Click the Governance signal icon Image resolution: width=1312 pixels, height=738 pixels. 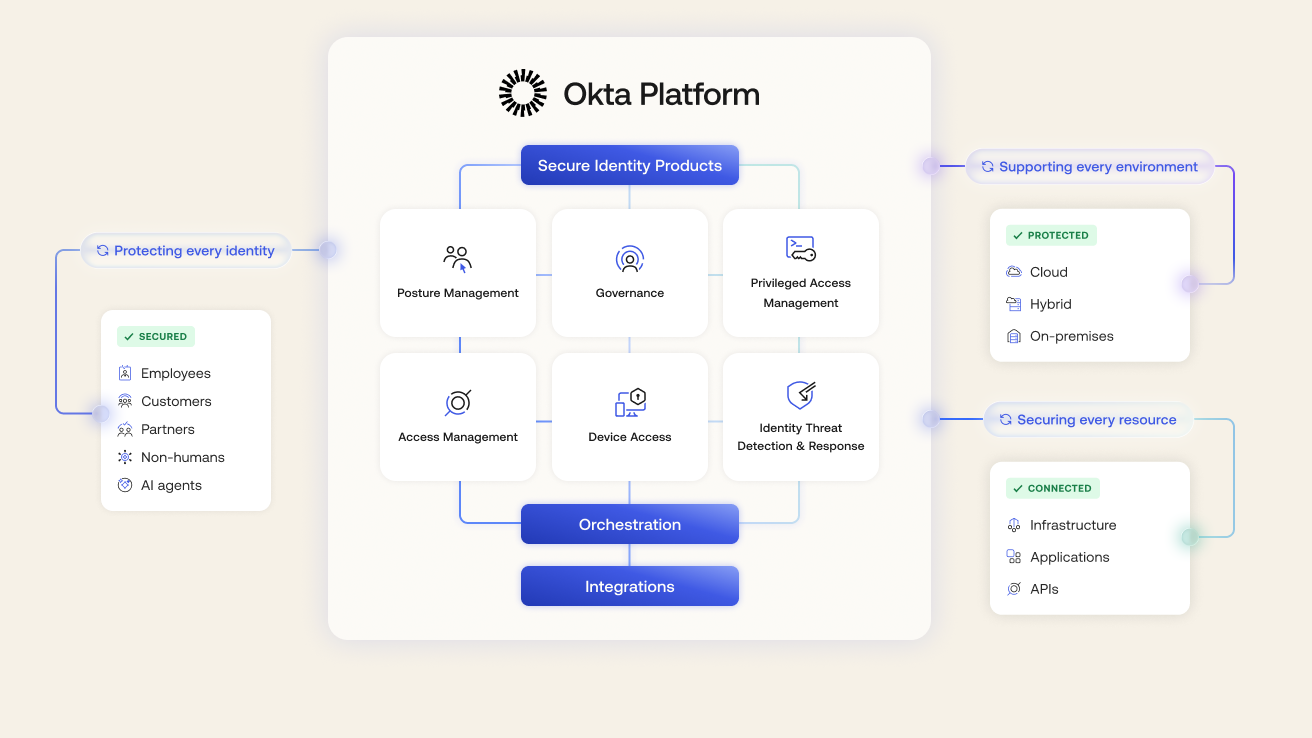(x=629, y=258)
